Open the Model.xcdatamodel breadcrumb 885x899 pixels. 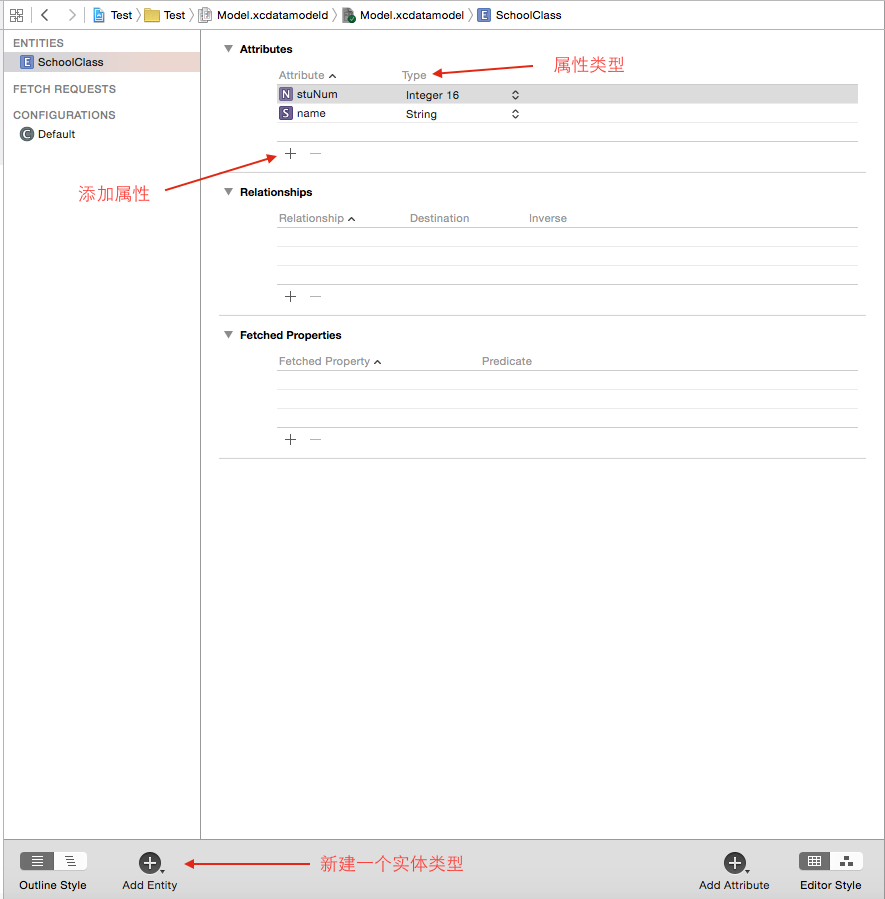pyautogui.click(x=403, y=15)
